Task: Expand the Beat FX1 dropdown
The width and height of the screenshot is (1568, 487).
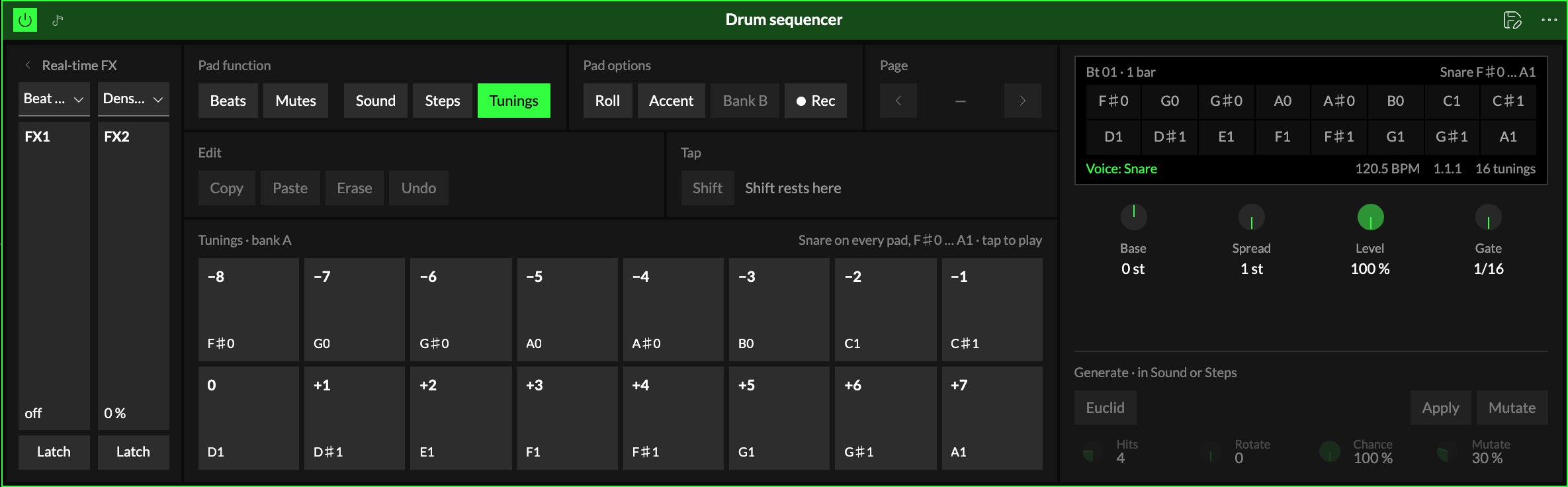Action: pyautogui.click(x=54, y=99)
